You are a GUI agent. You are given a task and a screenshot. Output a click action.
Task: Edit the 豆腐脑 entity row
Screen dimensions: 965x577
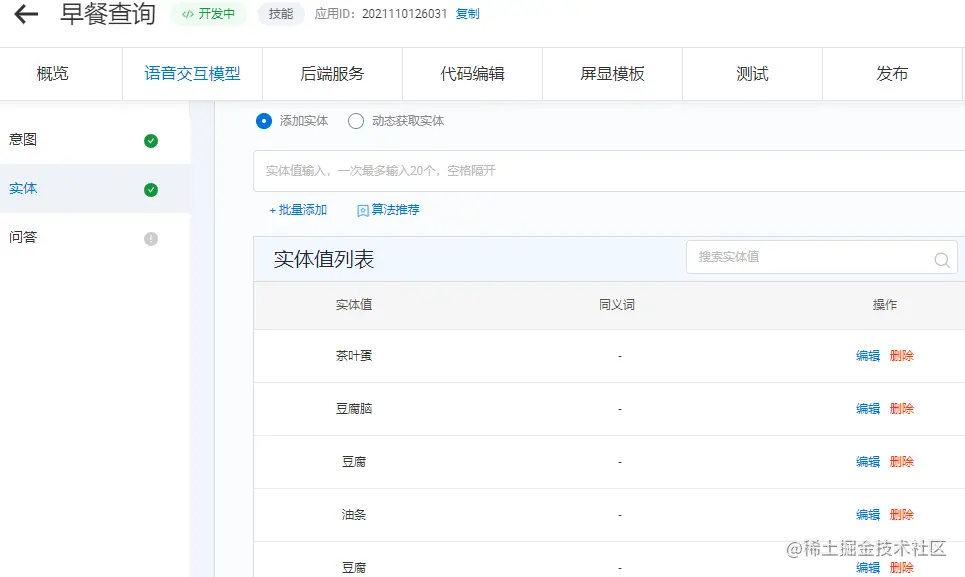tap(868, 408)
